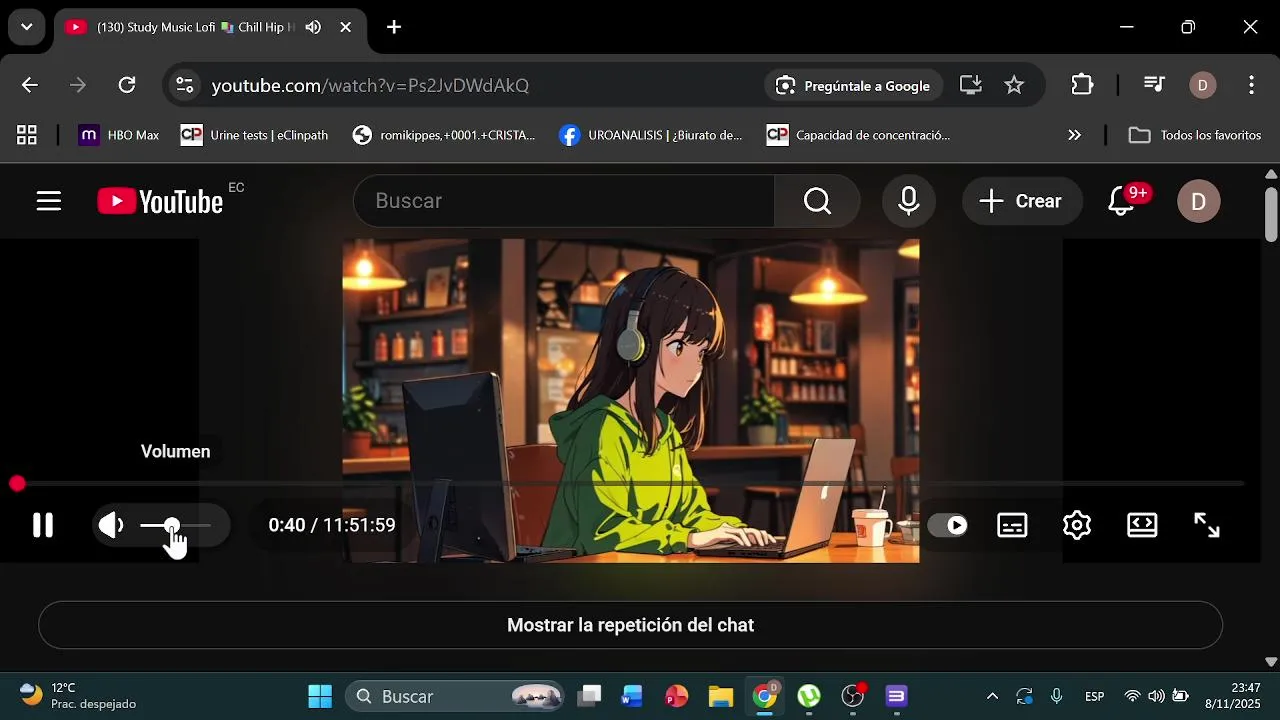1280x720 pixels.
Task: Open the Capacidad de concentració bookmark
Action: pos(858,135)
